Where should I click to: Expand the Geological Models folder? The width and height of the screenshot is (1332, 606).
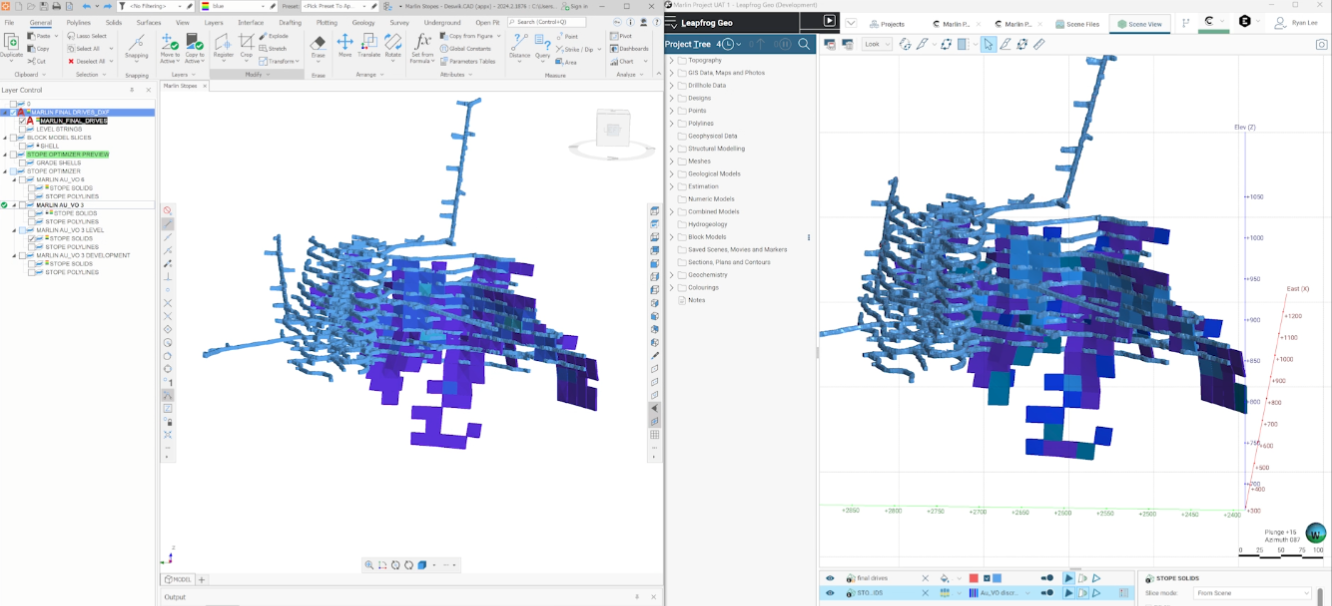671,174
